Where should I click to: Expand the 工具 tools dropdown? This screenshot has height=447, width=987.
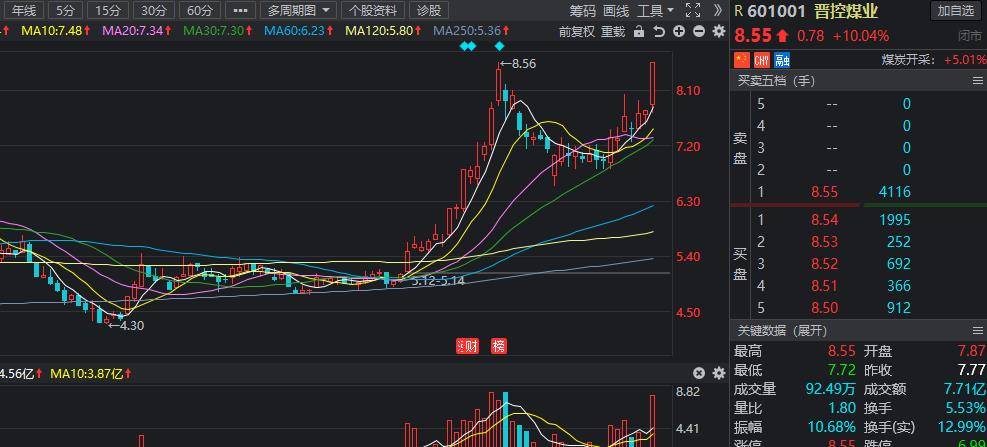coord(655,11)
